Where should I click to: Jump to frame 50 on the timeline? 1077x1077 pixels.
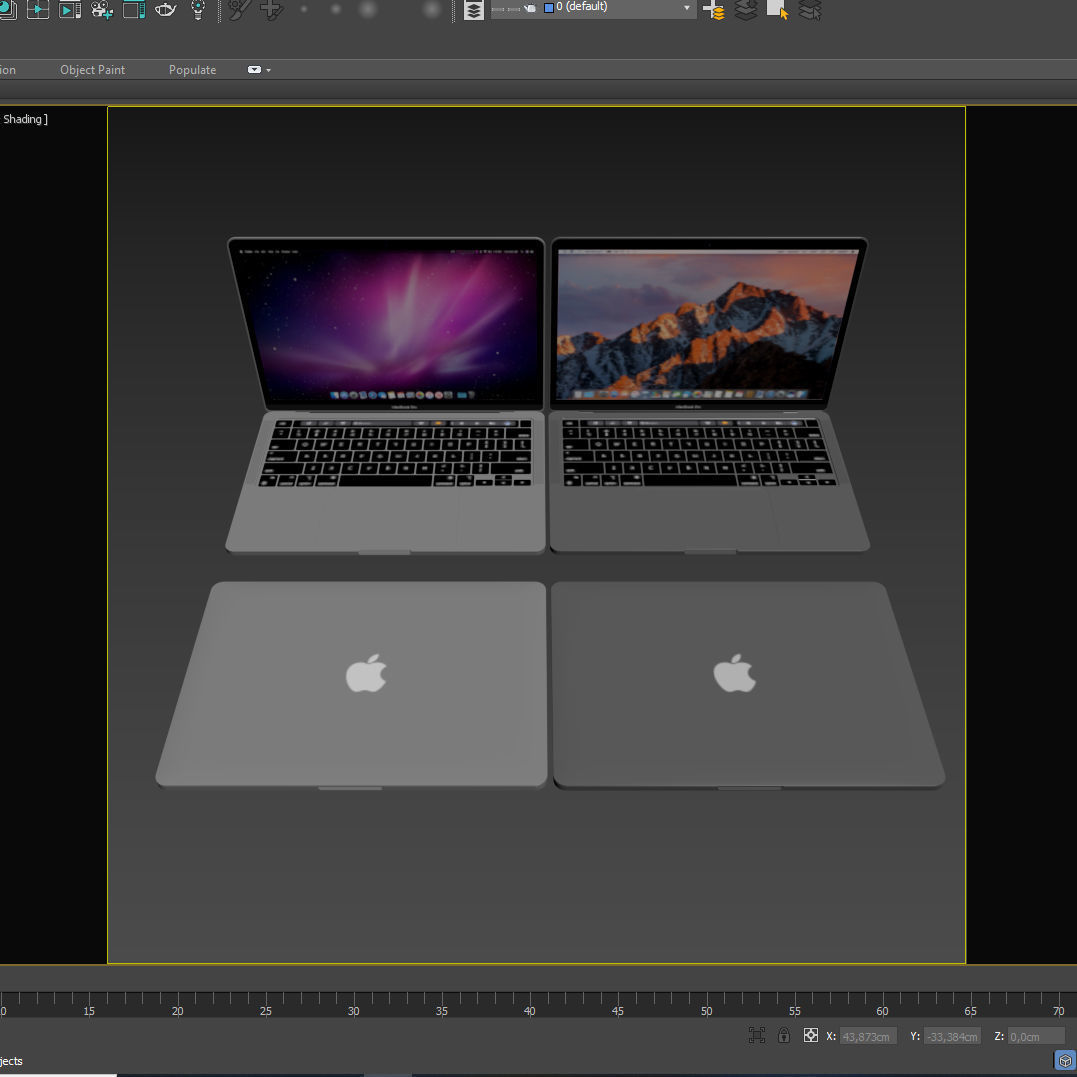point(706,1010)
